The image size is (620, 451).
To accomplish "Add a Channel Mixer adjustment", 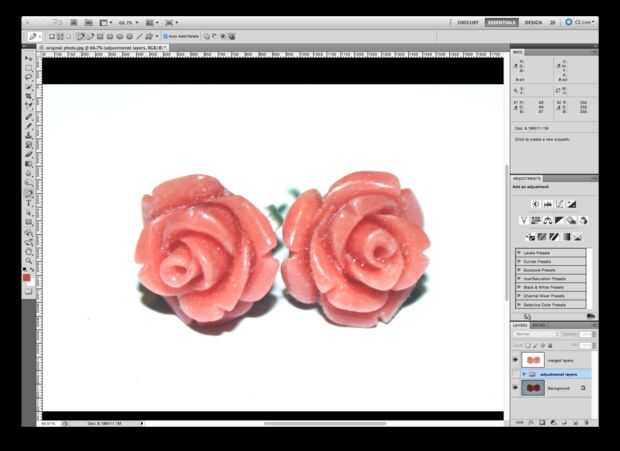I will point(583,220).
